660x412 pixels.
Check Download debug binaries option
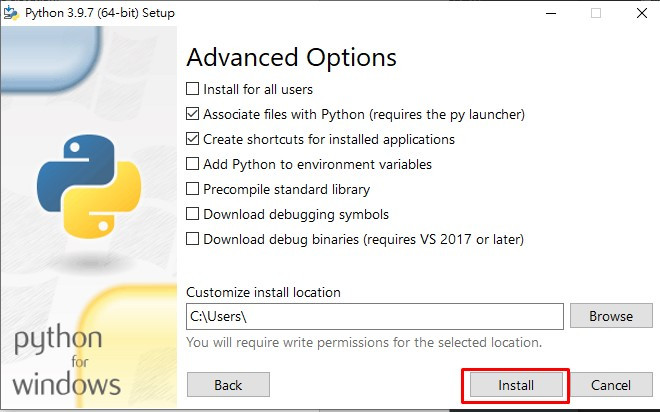tap(192, 239)
